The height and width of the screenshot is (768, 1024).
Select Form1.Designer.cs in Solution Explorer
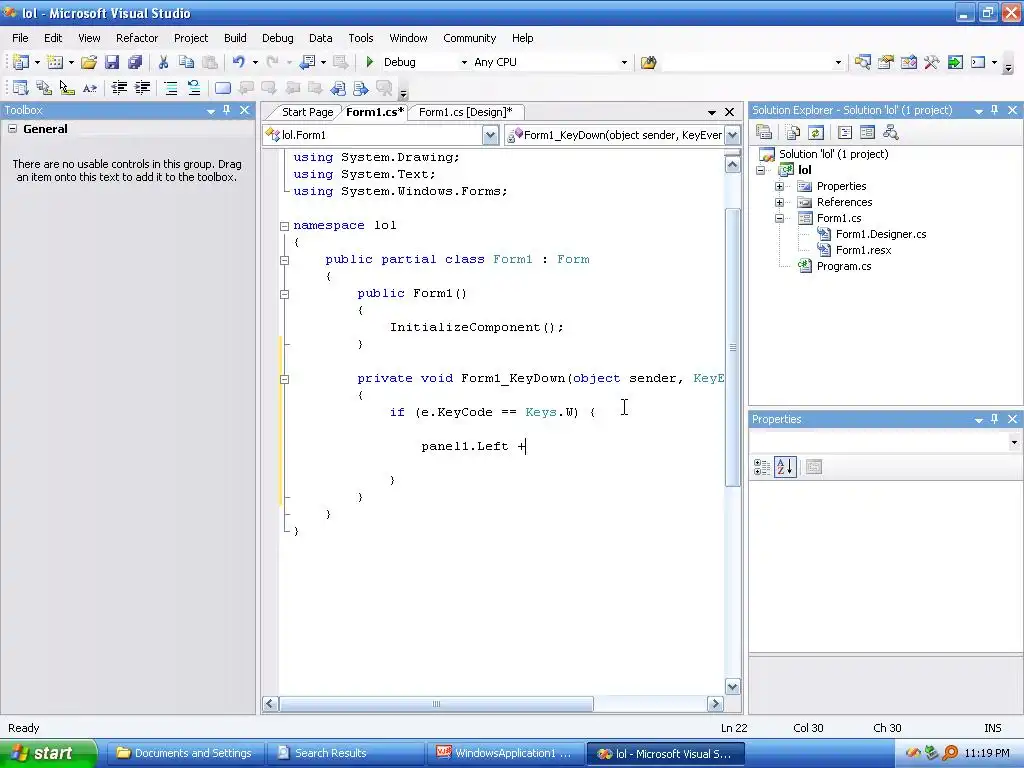(x=880, y=234)
